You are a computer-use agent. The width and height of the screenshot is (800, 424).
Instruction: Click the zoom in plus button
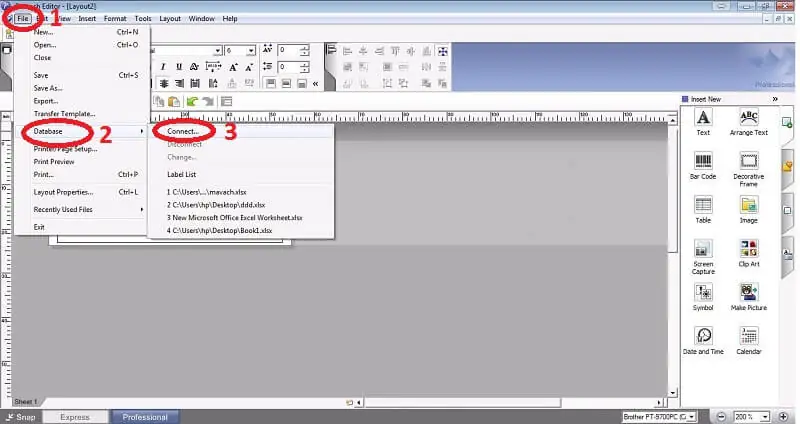click(x=783, y=417)
